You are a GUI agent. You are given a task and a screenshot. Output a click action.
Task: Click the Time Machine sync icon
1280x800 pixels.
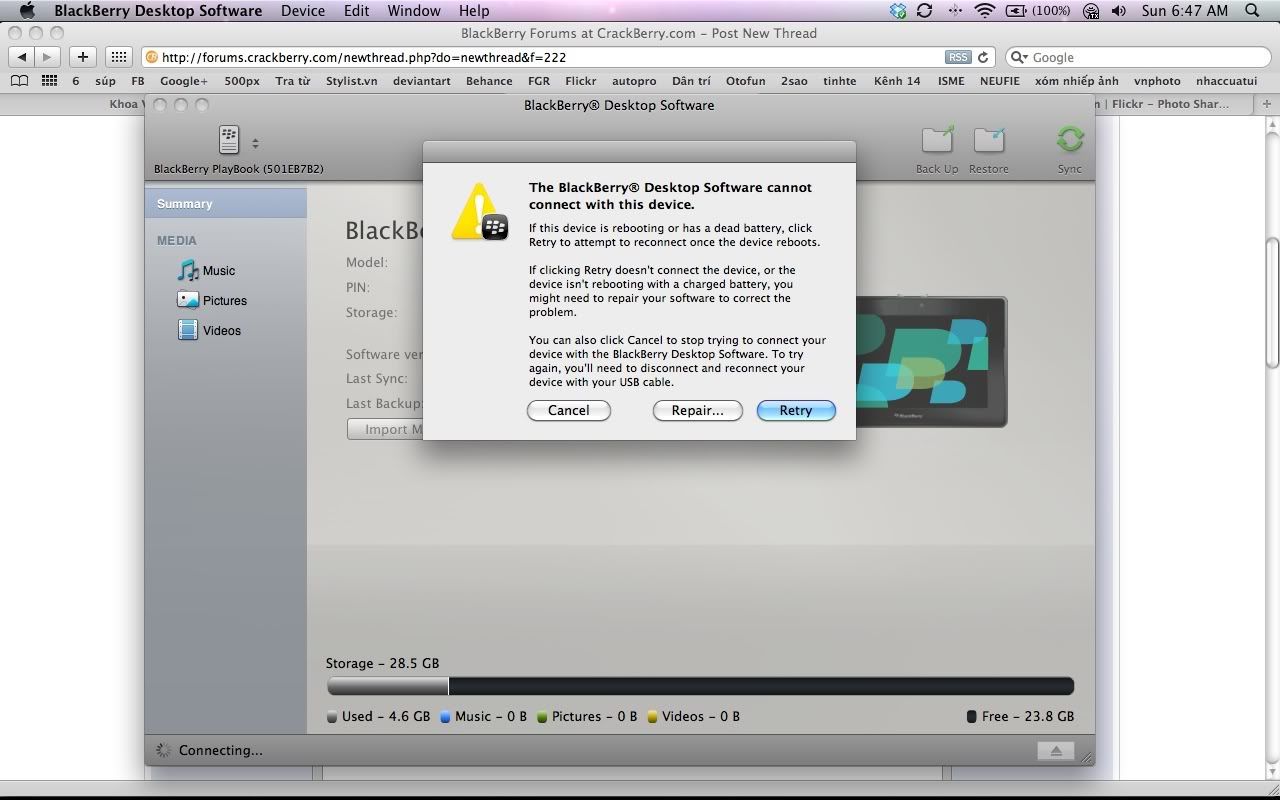point(925,11)
